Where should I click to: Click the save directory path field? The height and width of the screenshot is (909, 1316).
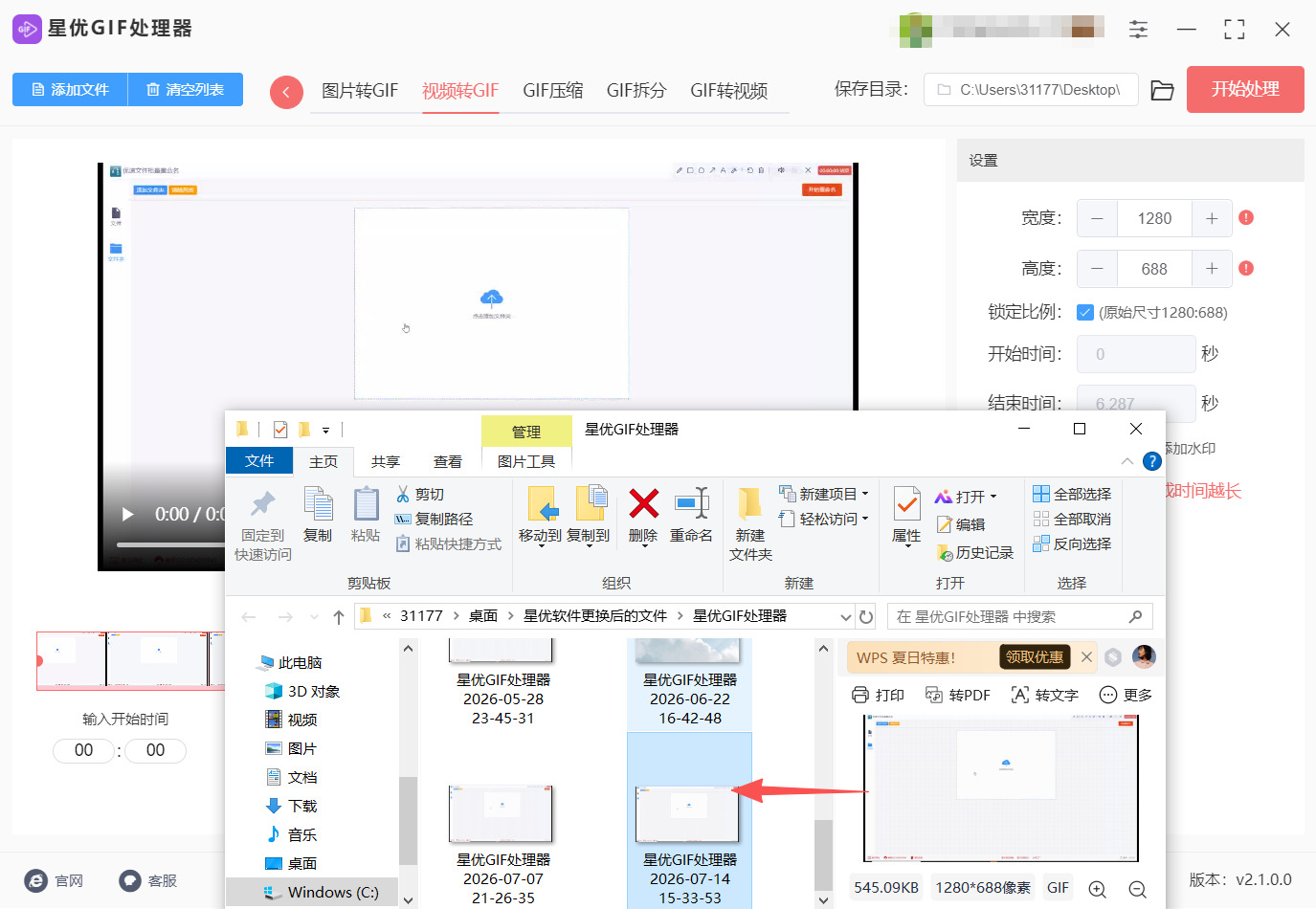[1031, 90]
